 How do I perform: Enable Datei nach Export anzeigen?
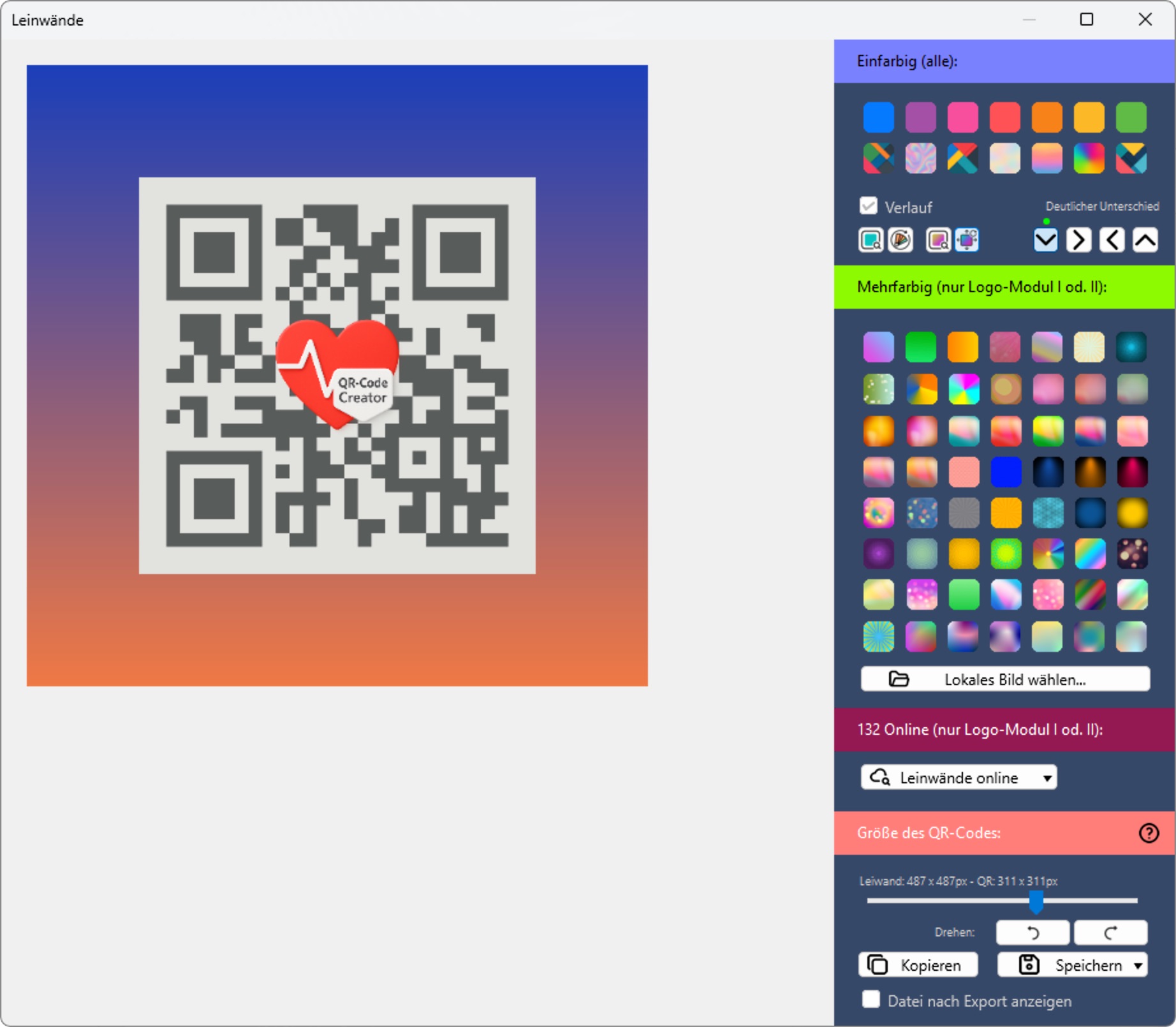point(870,1000)
